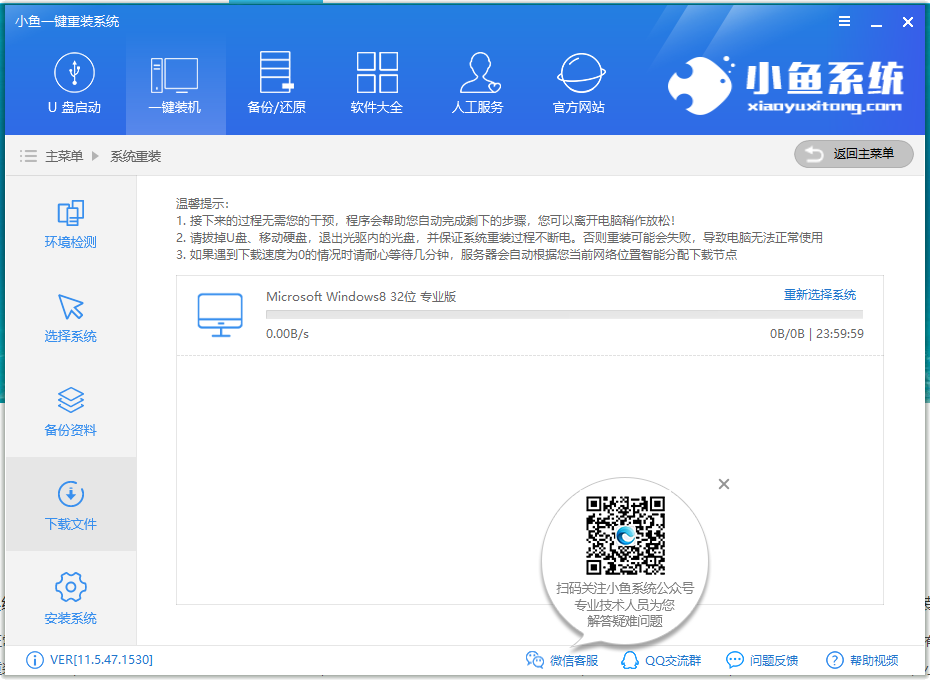
Task: Click the 主菜单 breadcrumb
Action: (x=64, y=156)
